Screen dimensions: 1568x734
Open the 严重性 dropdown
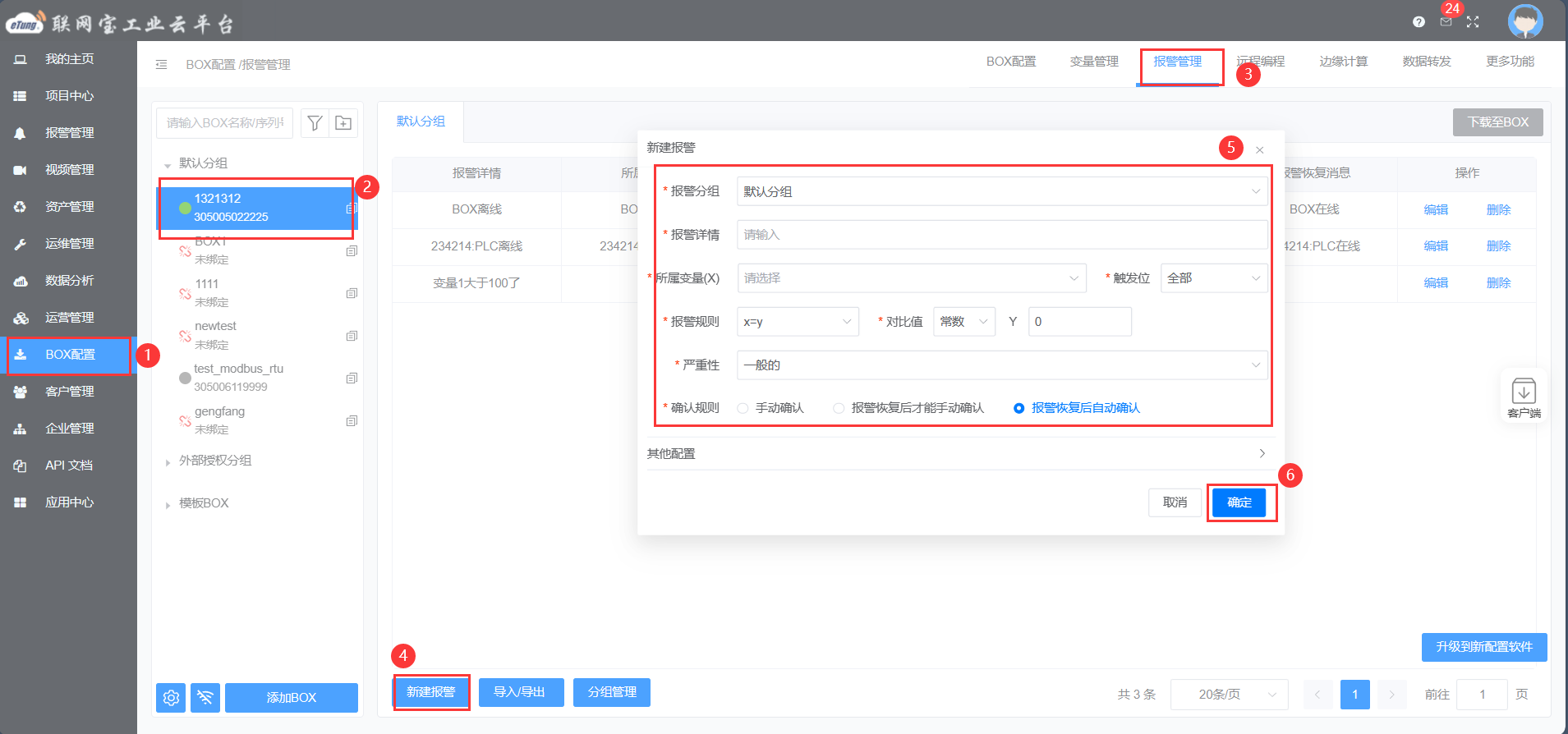pyautogui.click(x=1002, y=365)
